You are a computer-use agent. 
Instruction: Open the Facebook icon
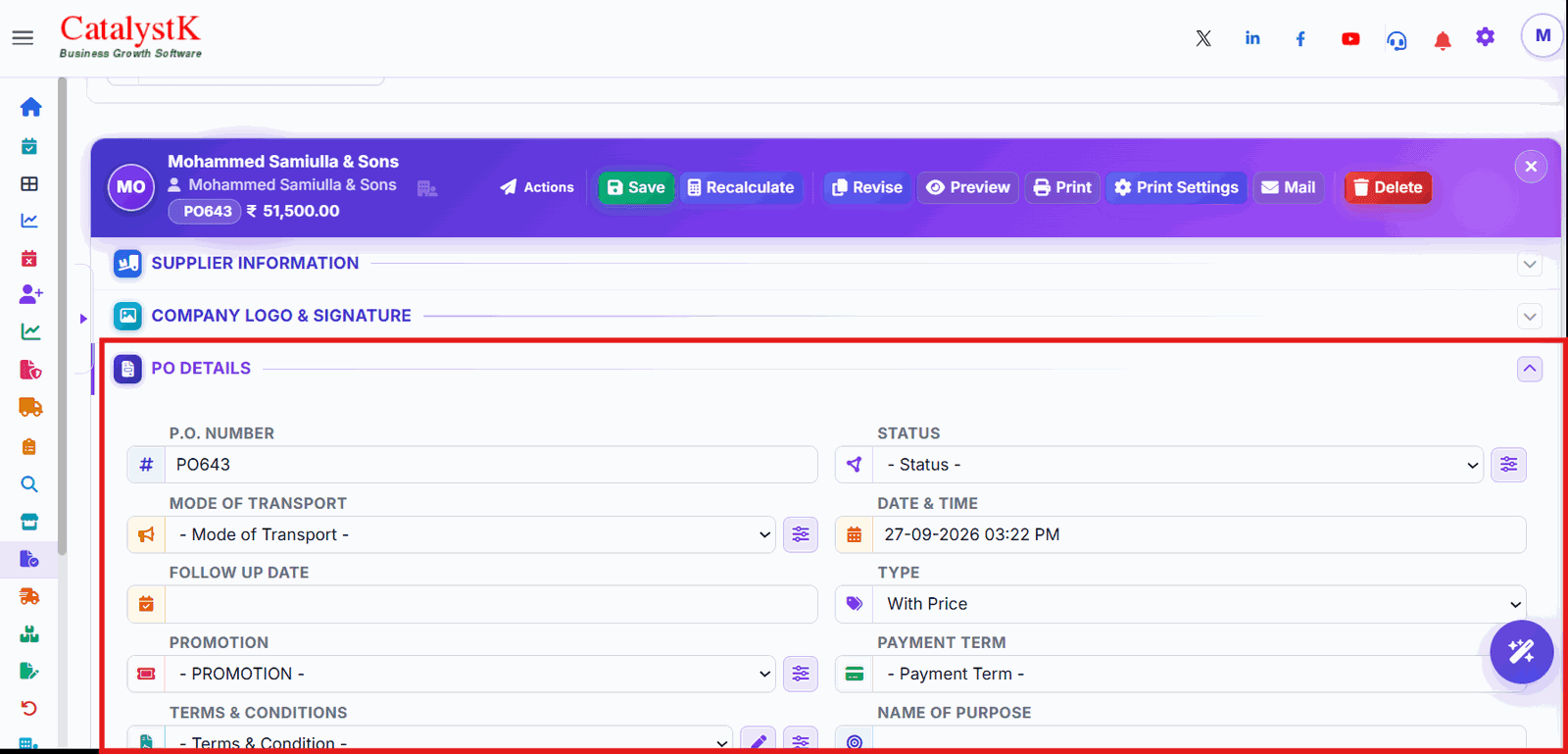[x=1300, y=39]
